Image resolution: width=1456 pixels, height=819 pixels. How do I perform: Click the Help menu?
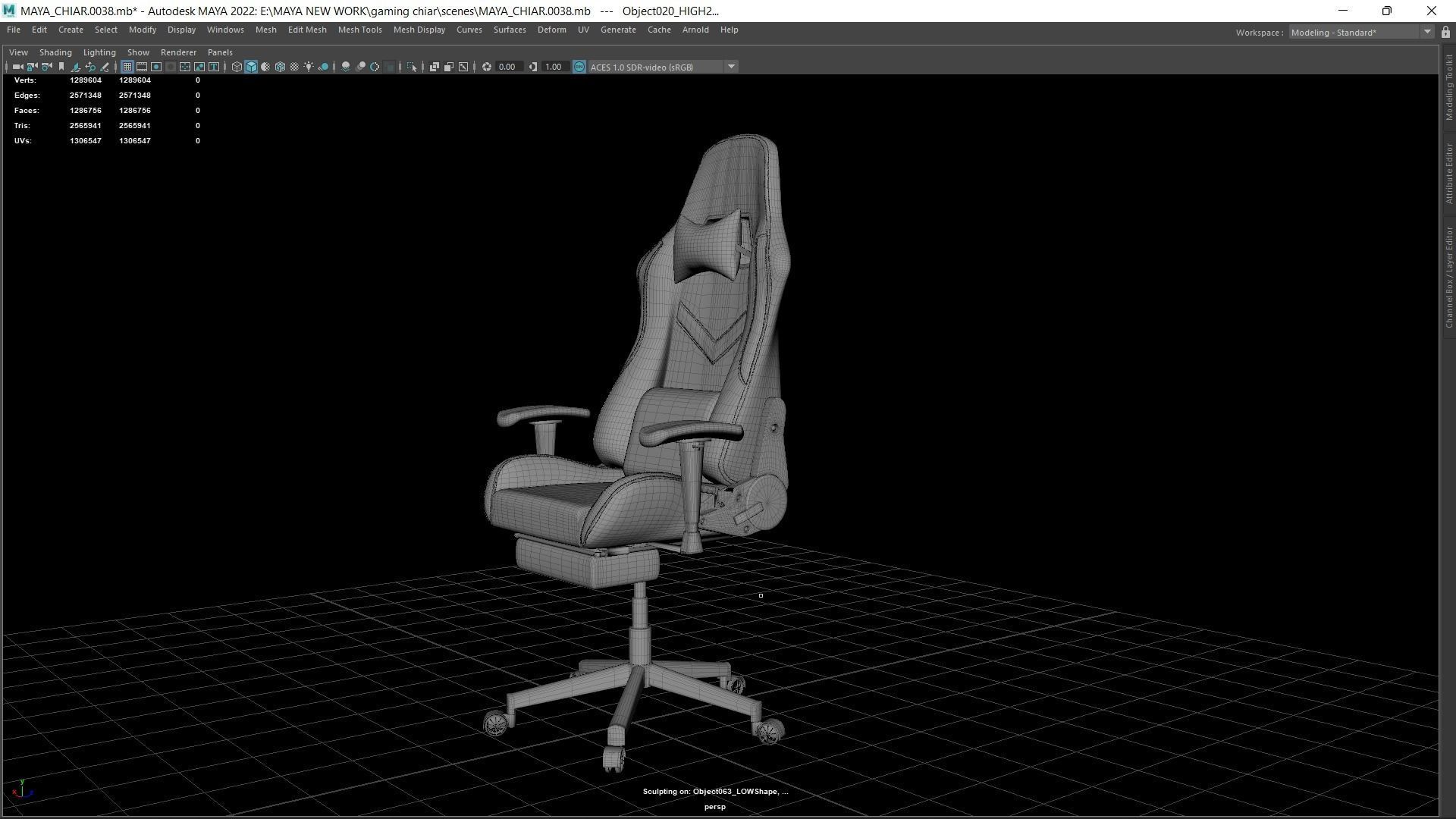tap(729, 30)
